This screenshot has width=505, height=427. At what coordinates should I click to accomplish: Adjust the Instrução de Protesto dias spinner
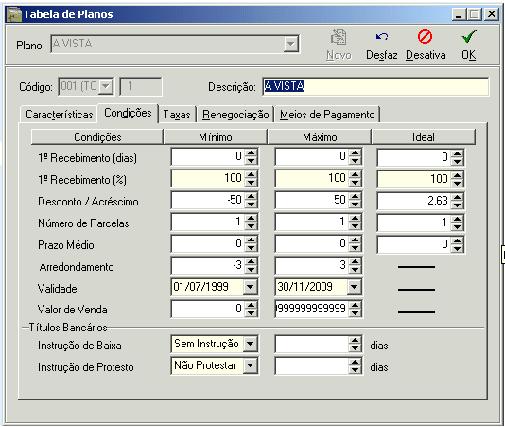pos(355,366)
